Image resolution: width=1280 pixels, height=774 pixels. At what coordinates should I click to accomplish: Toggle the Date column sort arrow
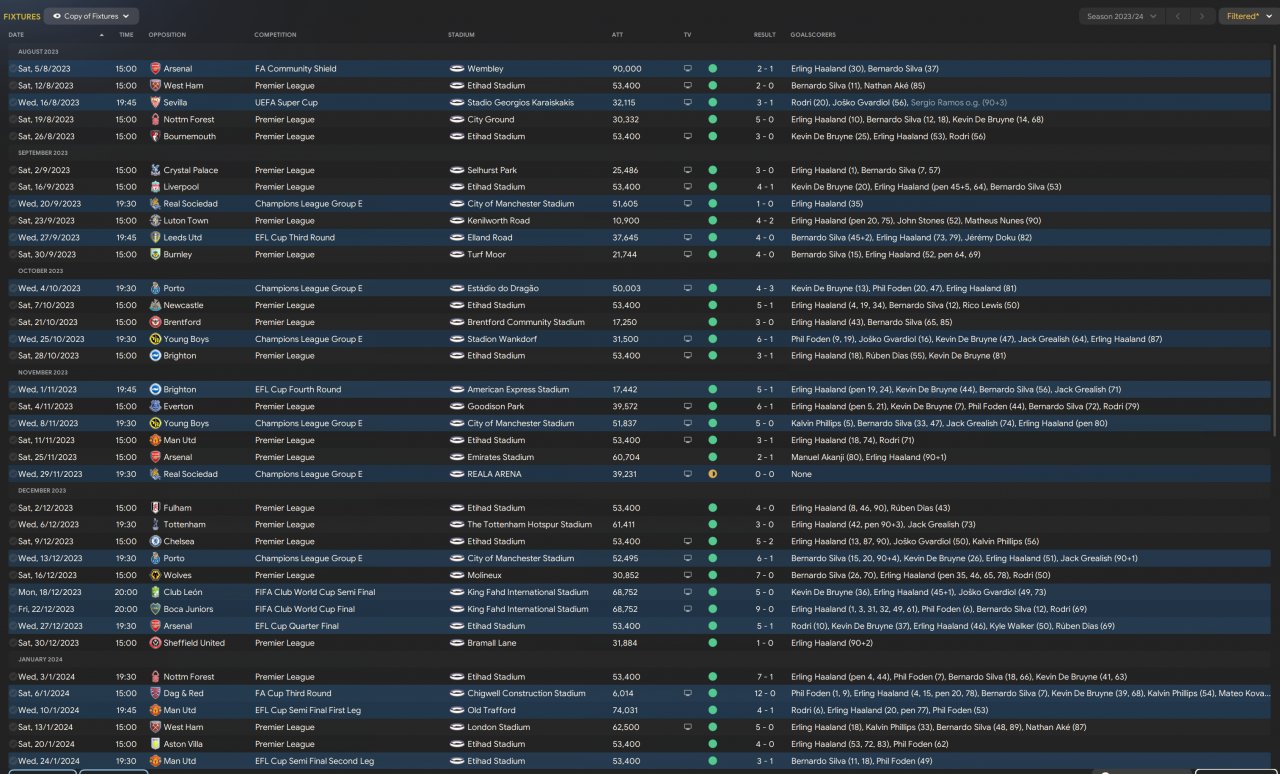(x=101, y=35)
